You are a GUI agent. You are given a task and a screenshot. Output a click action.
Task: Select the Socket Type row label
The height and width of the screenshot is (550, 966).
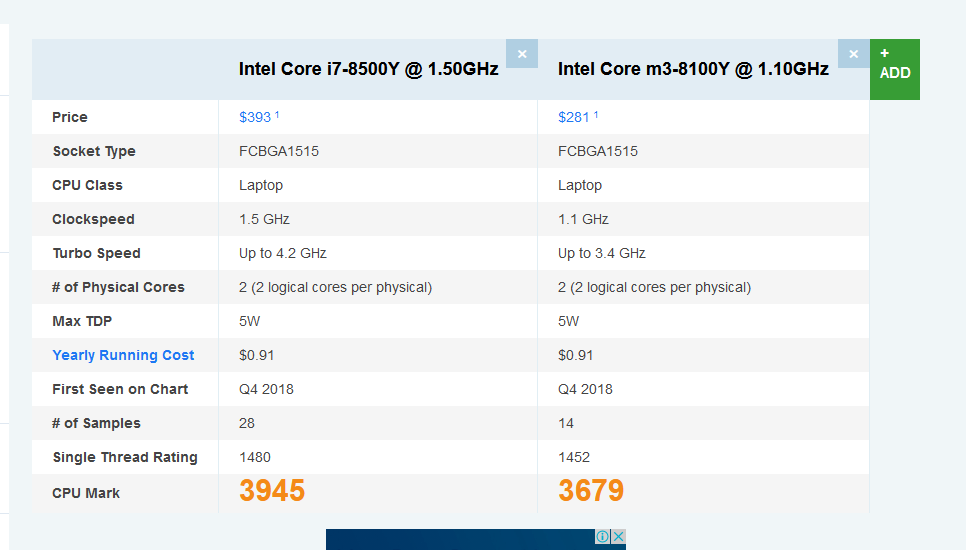pyautogui.click(x=94, y=151)
